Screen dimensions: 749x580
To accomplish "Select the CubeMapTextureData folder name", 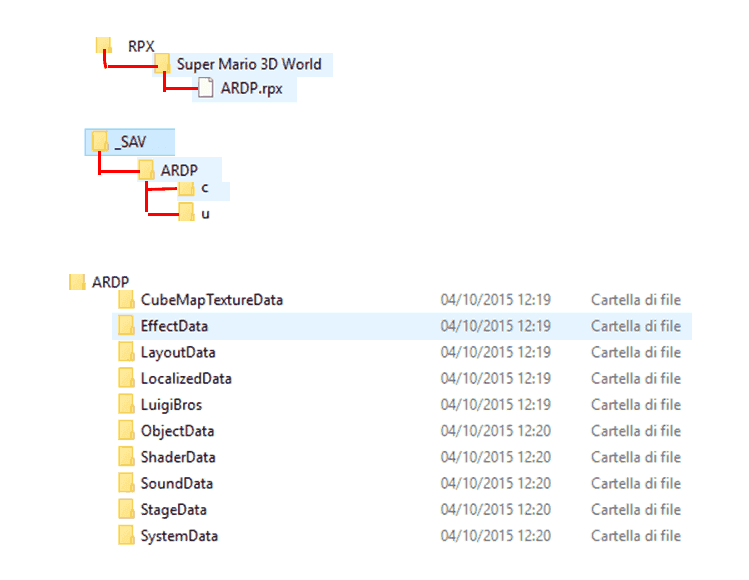I will [x=212, y=300].
